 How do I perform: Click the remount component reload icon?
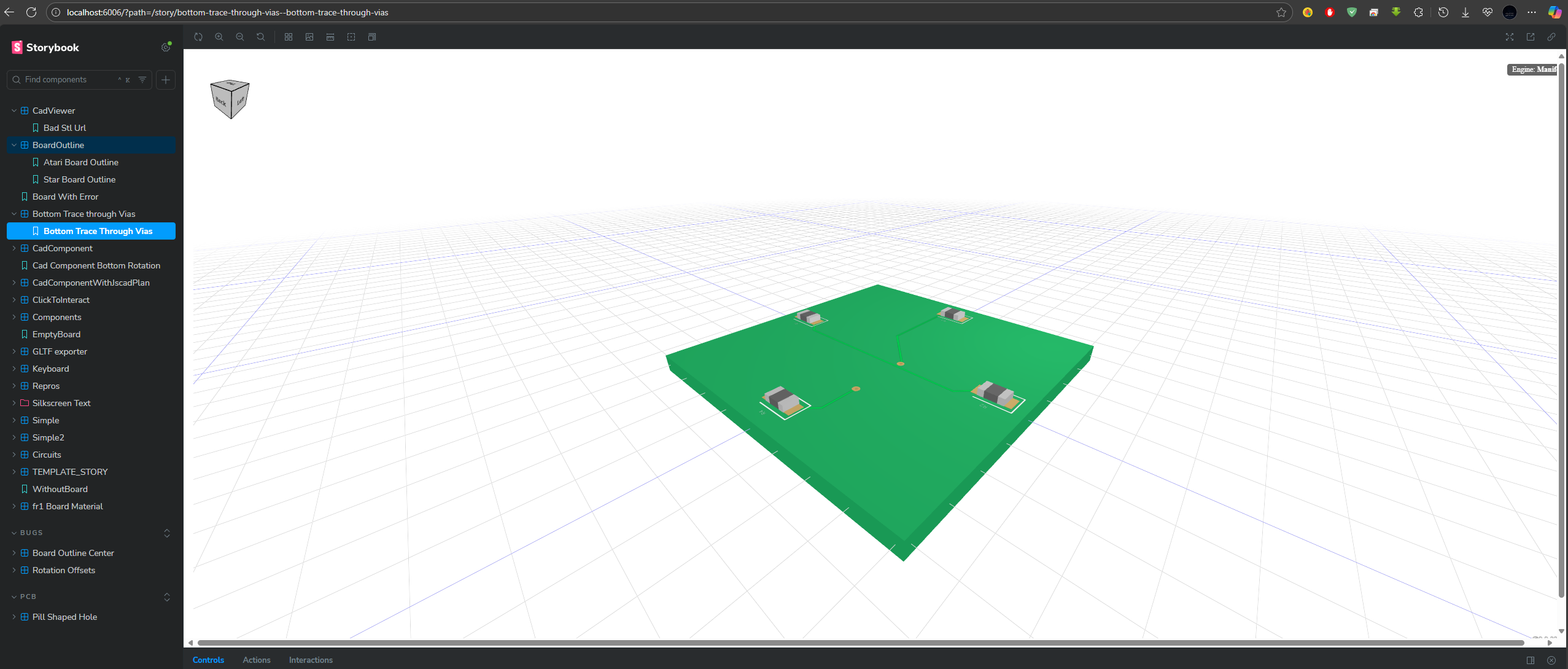click(x=198, y=37)
